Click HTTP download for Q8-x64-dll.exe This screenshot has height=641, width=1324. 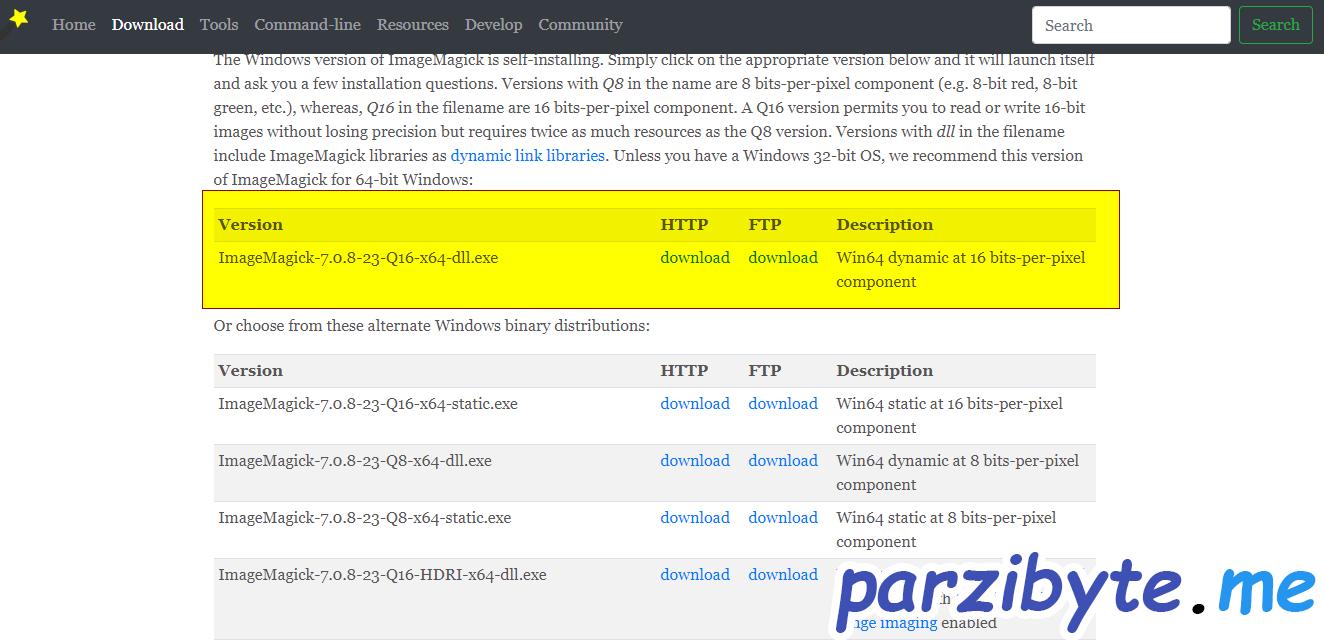coord(695,461)
